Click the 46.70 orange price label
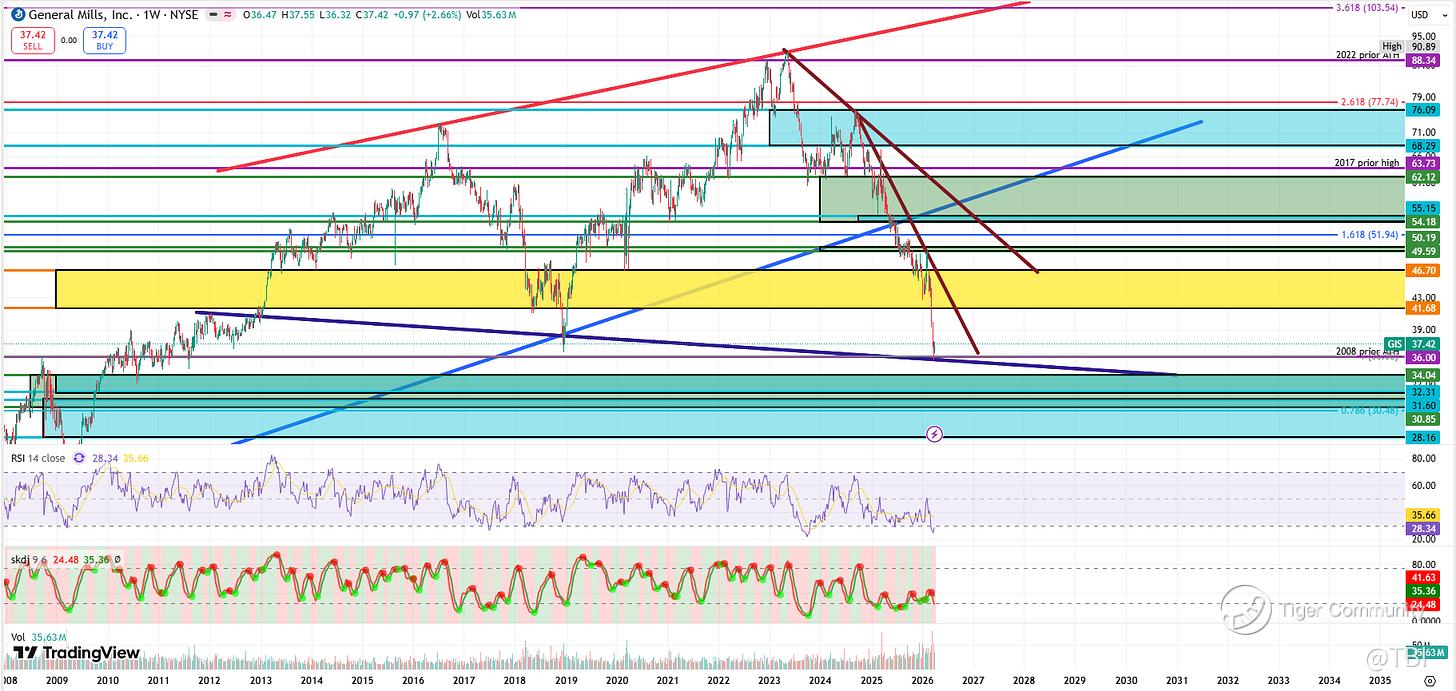 pos(1422,270)
